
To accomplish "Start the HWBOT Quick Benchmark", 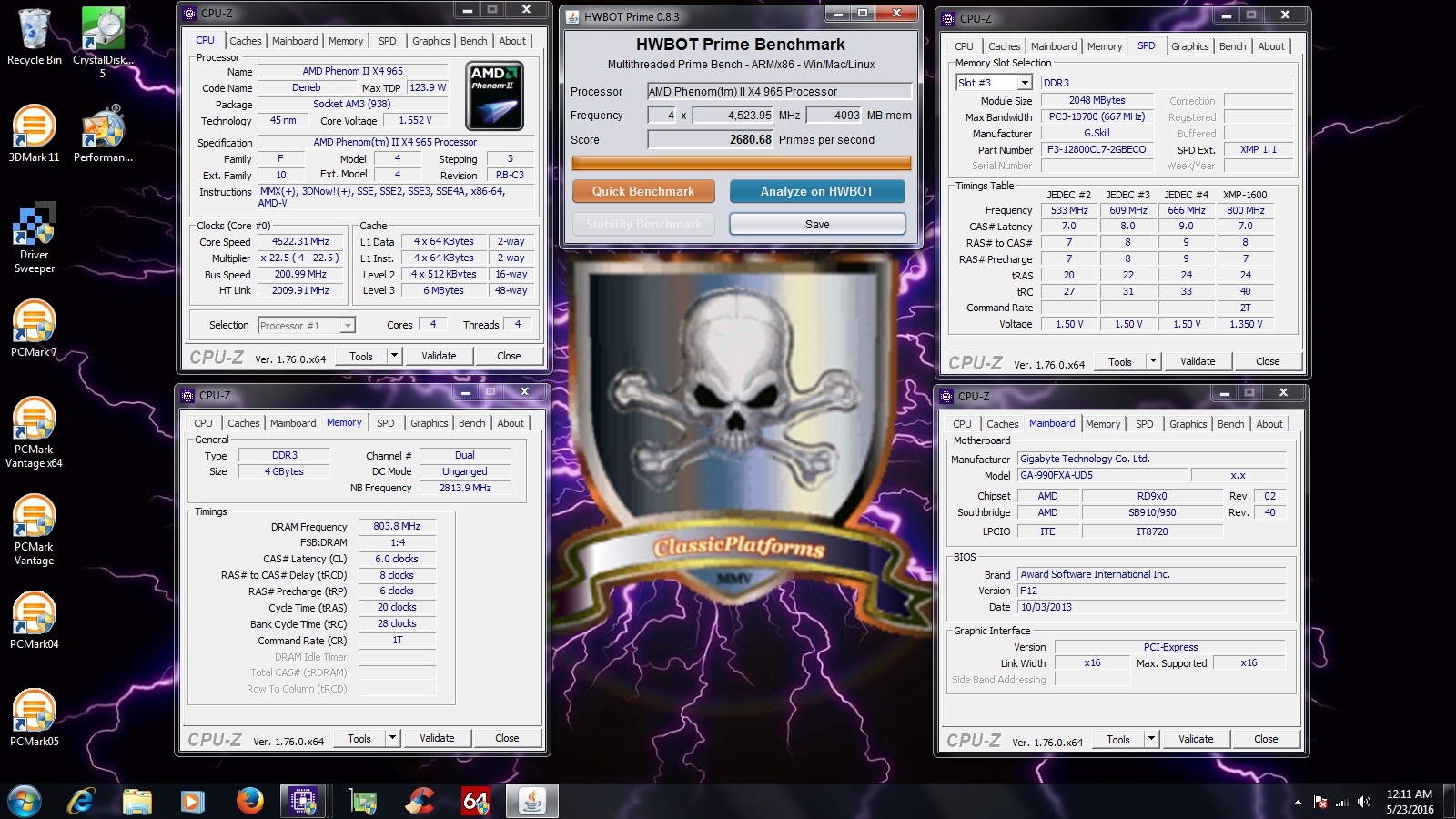I will click(x=643, y=191).
